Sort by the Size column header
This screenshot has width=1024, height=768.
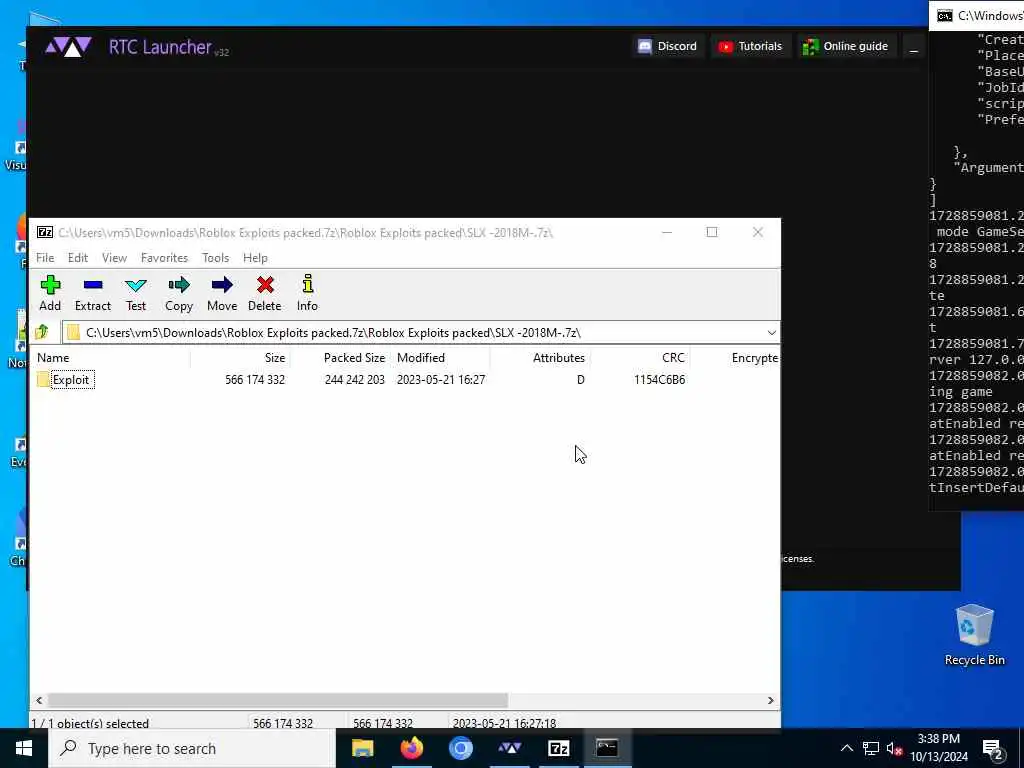click(x=240, y=358)
